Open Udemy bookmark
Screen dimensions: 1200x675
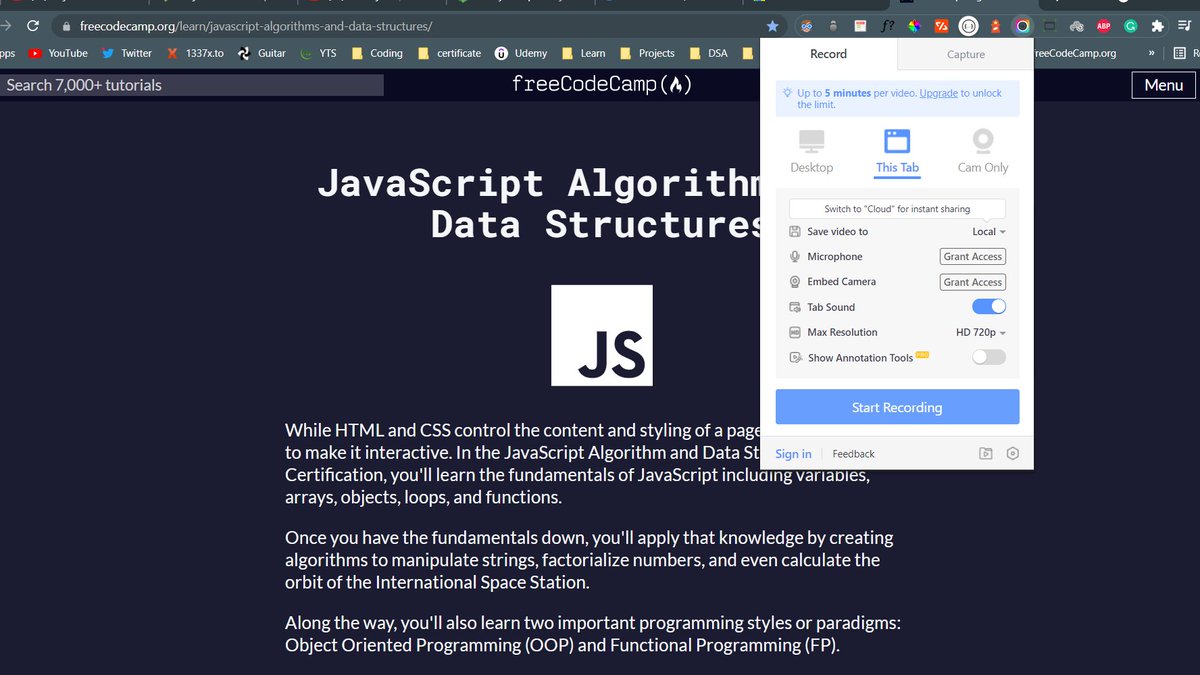point(521,53)
